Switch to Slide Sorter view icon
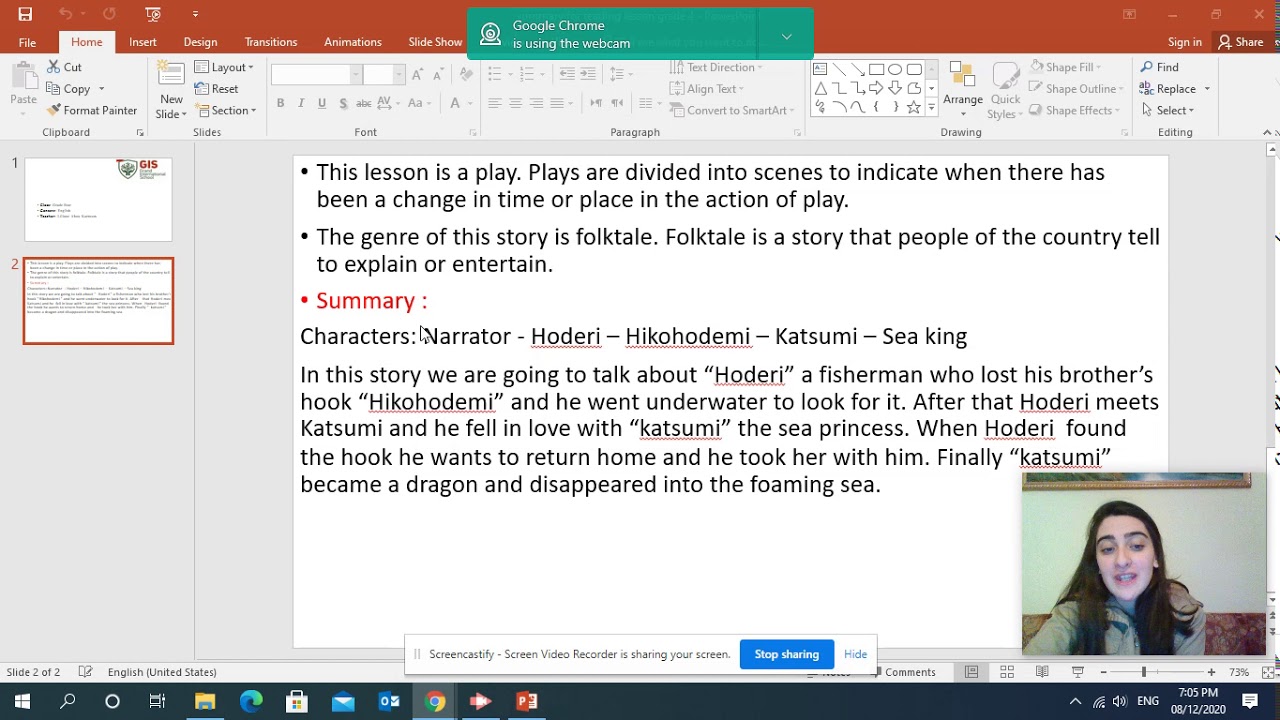This screenshot has width=1280, height=720. click(x=1007, y=672)
